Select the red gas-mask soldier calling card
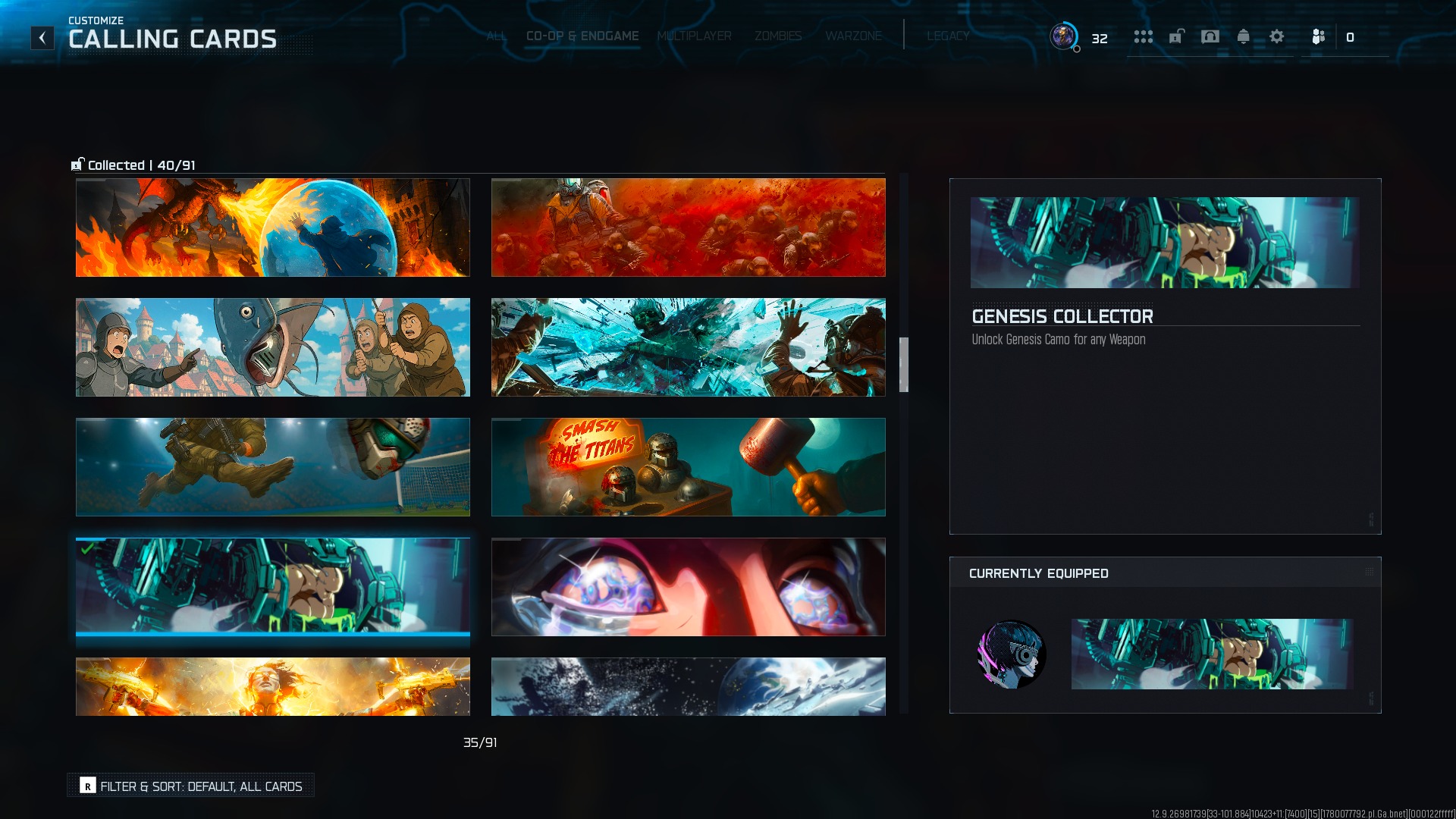1456x819 pixels. pyautogui.click(x=689, y=227)
